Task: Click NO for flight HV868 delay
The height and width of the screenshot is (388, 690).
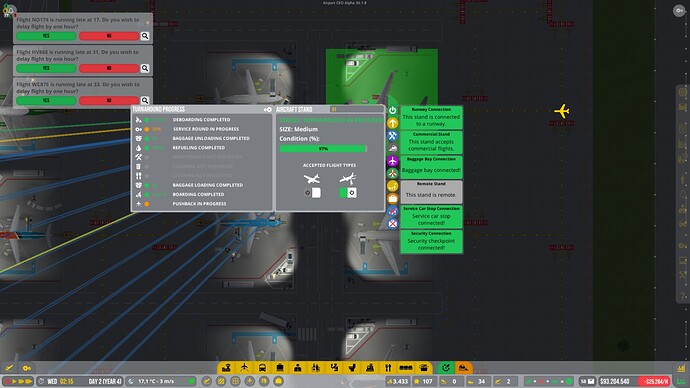Action: click(x=109, y=68)
